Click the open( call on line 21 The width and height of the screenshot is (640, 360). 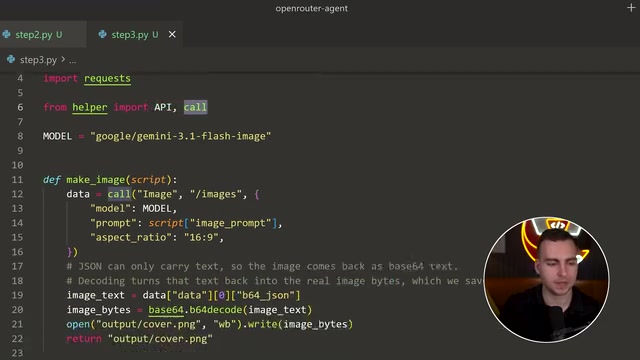[80, 324]
